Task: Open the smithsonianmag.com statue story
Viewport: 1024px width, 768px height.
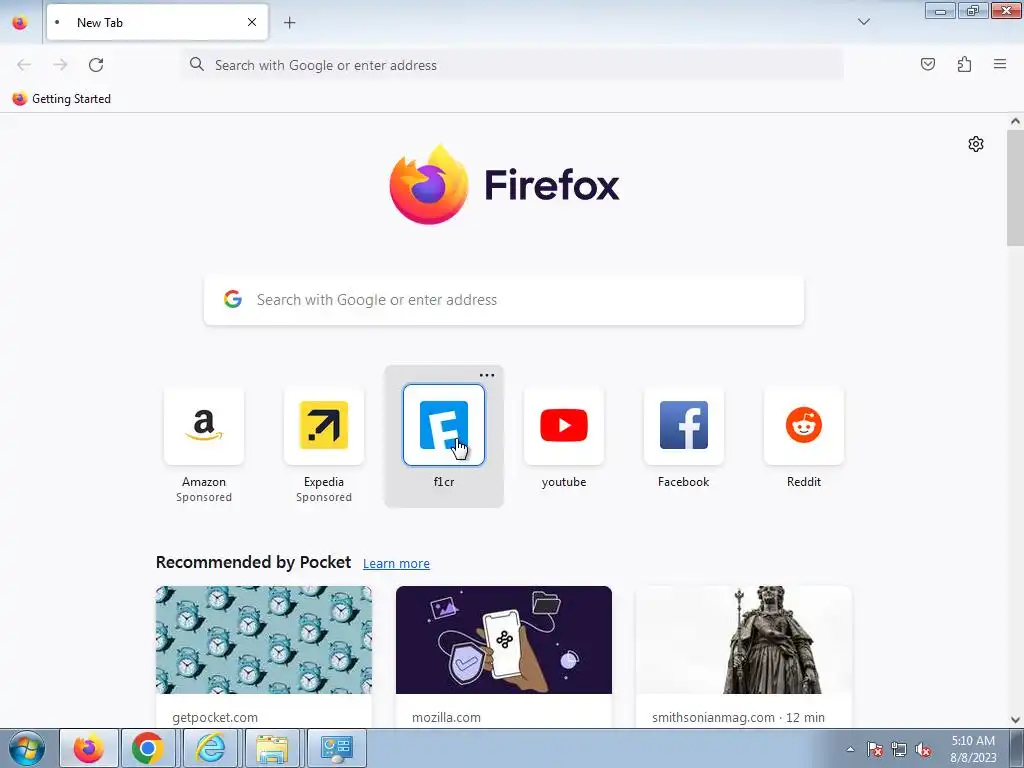Action: (744, 656)
